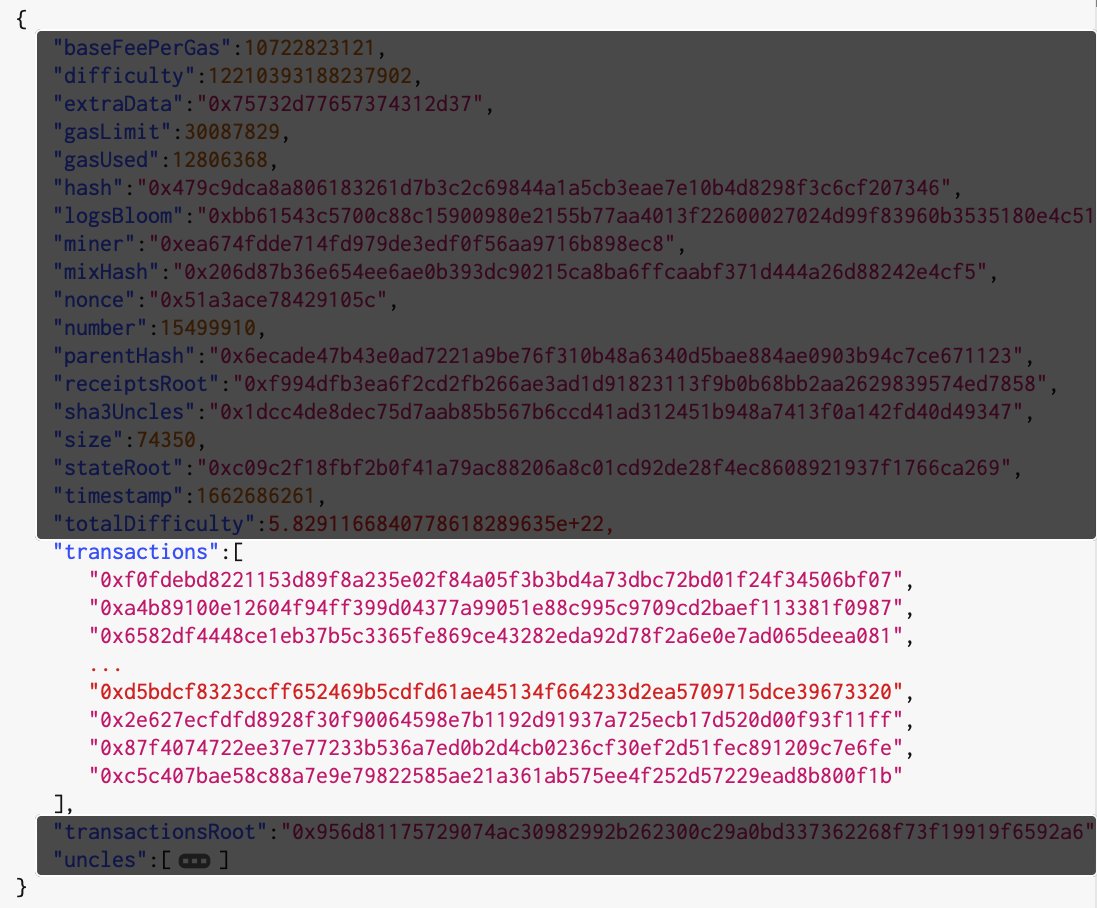The image size is (1097, 908).
Task: Click the "gasUsed" value 12806368
Action: coord(220,159)
